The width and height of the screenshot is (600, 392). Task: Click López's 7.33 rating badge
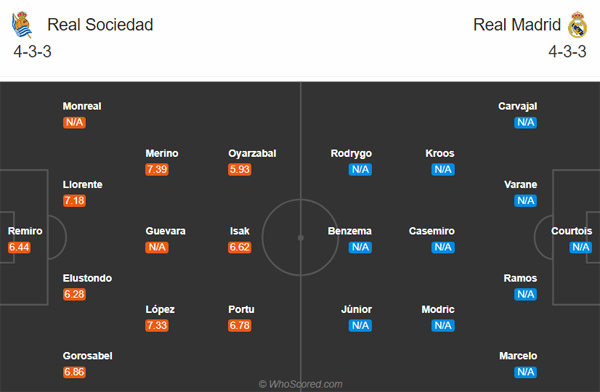click(157, 325)
